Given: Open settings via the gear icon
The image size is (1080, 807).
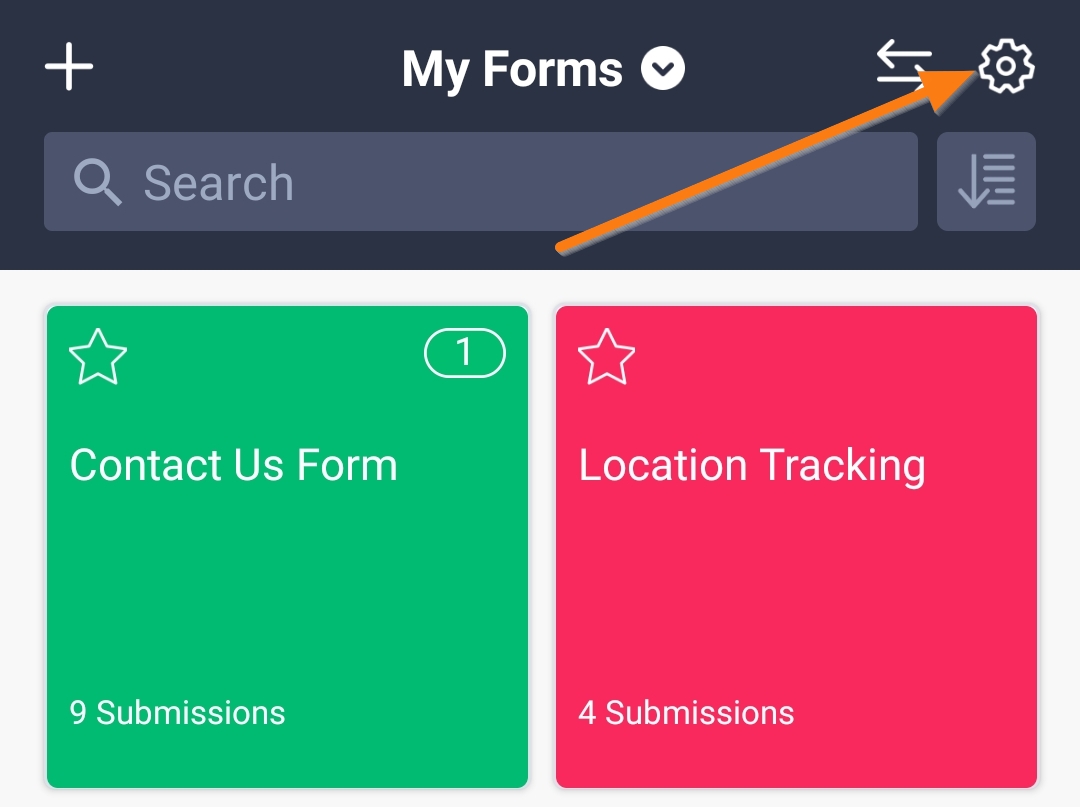Looking at the screenshot, I should [x=1006, y=67].
